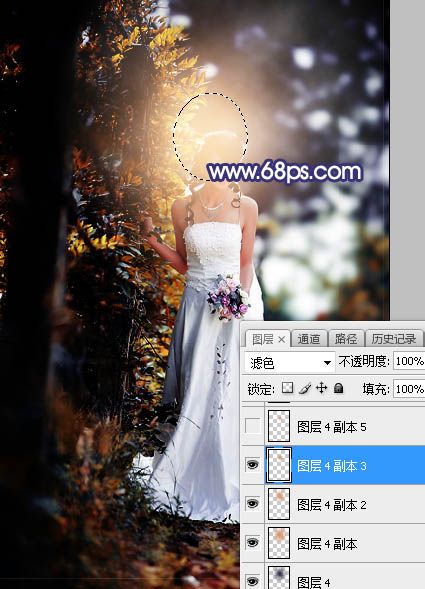Viewport: 425px width, 589px height.
Task: Hide layer 图层 4 副本 3
Action: click(253, 465)
